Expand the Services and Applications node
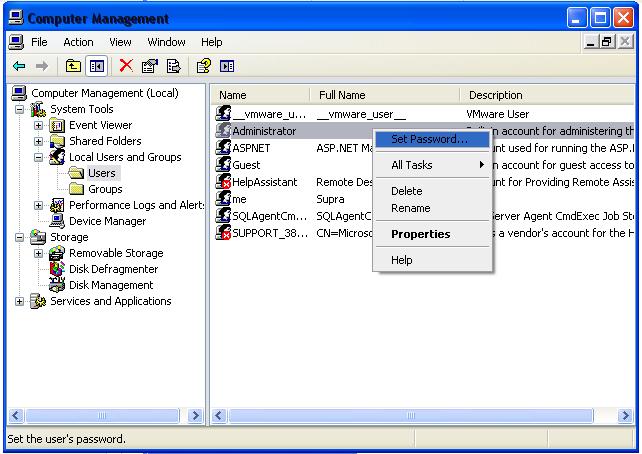This screenshot has height=454, width=642. pos(21,301)
